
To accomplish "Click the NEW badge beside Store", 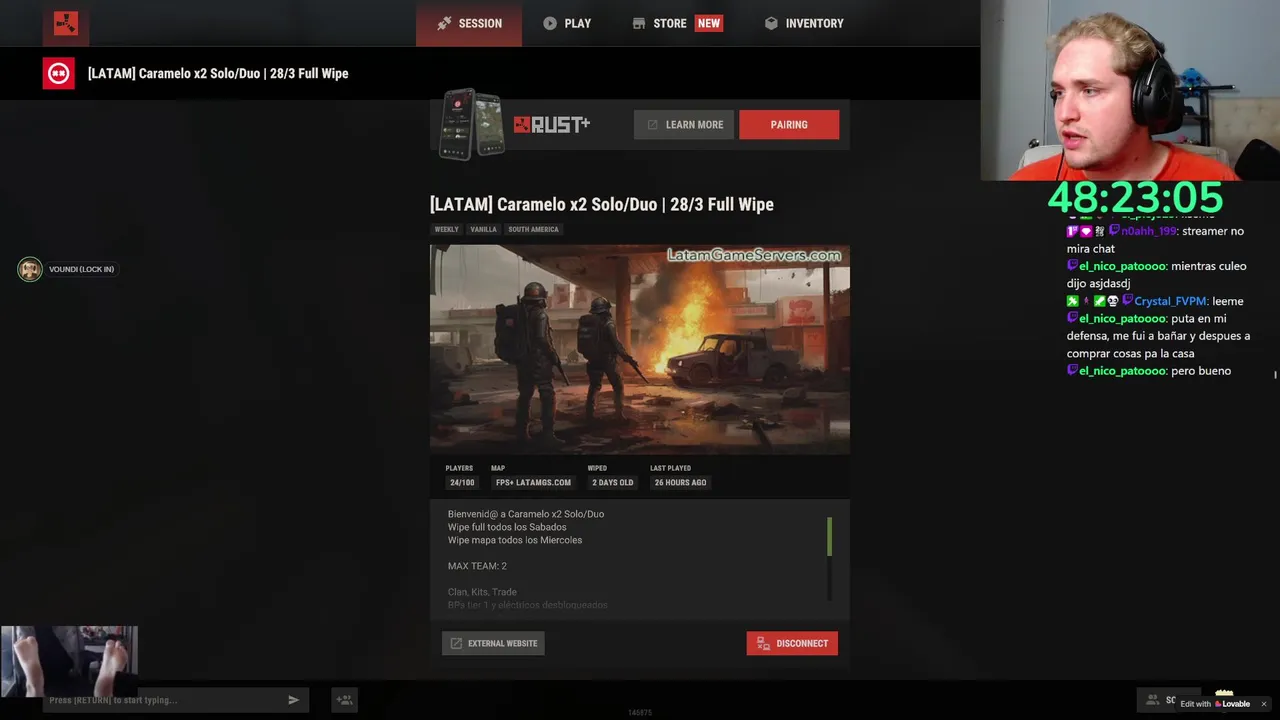I will coord(709,23).
